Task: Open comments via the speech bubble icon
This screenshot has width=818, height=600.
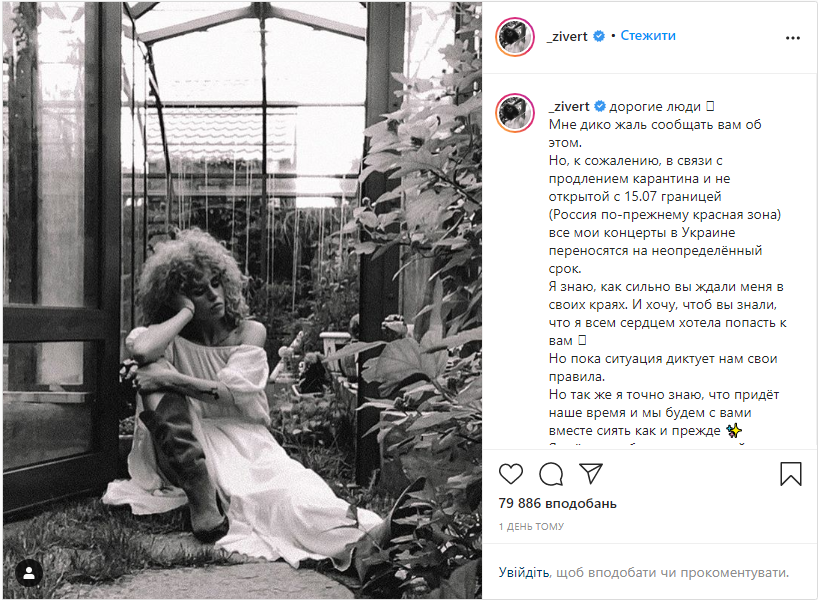Action: click(x=551, y=474)
